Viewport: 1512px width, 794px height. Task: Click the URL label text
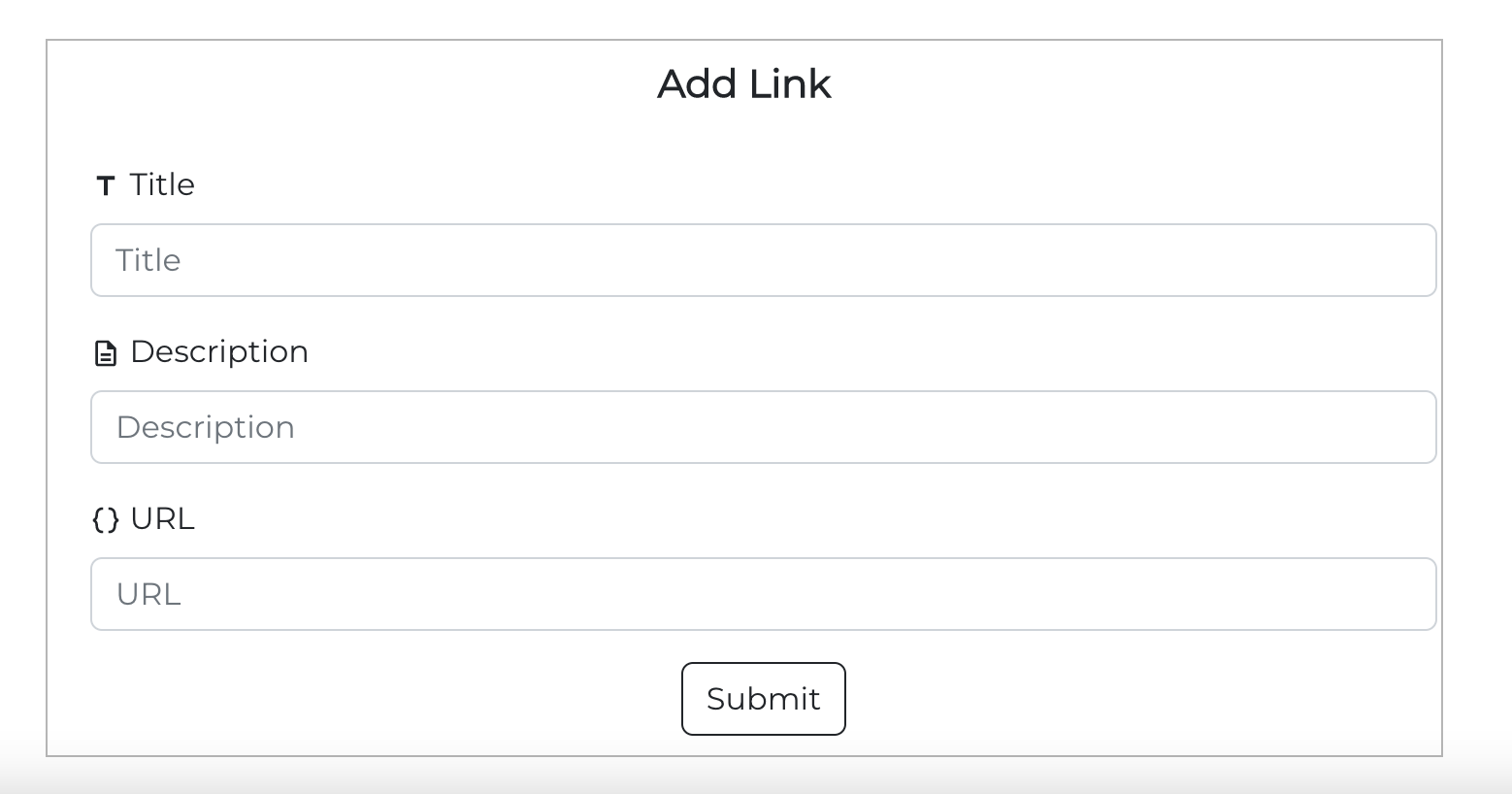click(163, 519)
